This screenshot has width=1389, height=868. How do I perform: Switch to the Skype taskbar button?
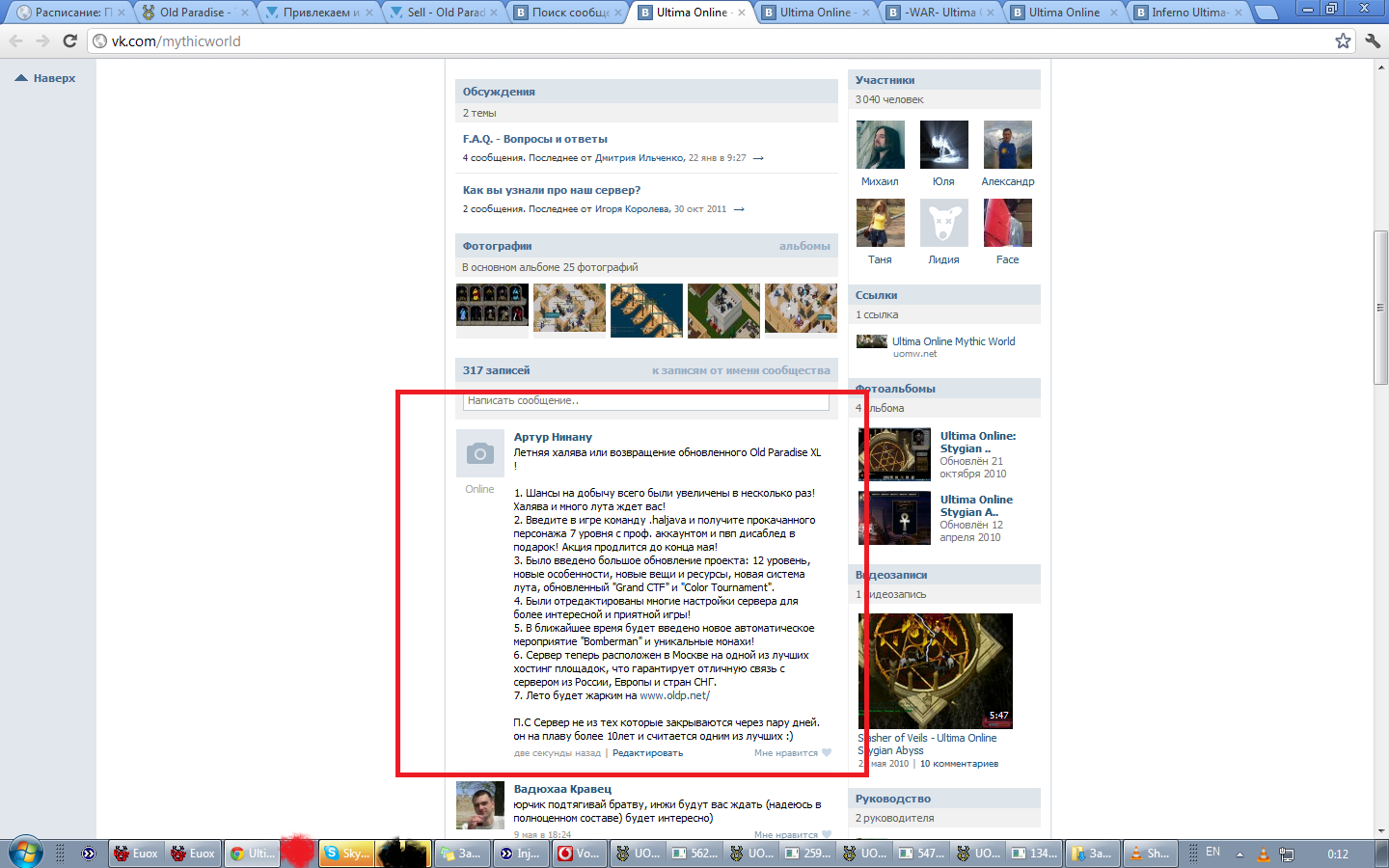347,854
